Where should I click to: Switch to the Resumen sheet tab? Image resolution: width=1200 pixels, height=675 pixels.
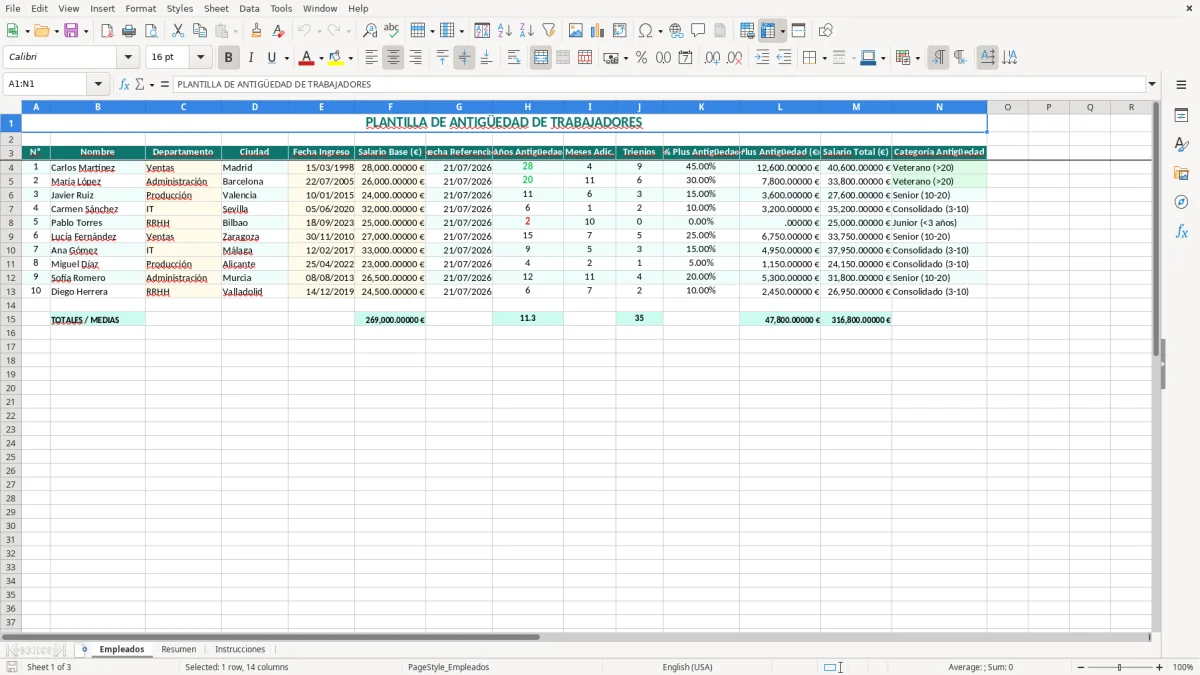179,649
